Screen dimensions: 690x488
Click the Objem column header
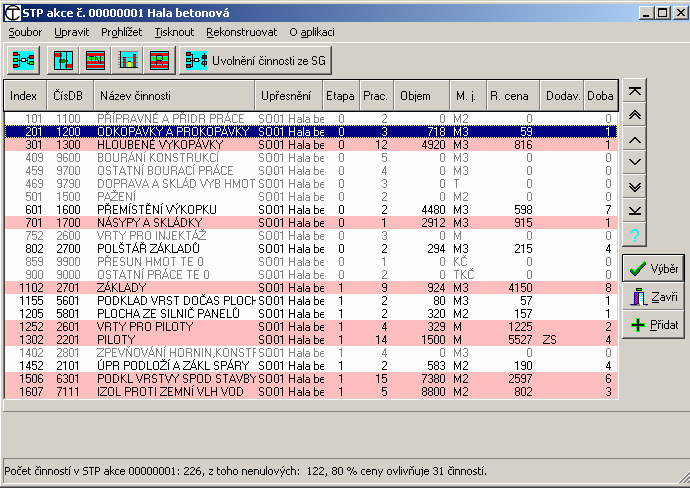click(x=422, y=95)
